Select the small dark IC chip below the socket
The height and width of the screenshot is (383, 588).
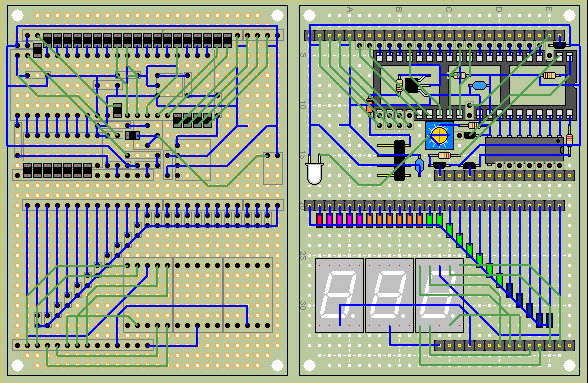[524, 150]
